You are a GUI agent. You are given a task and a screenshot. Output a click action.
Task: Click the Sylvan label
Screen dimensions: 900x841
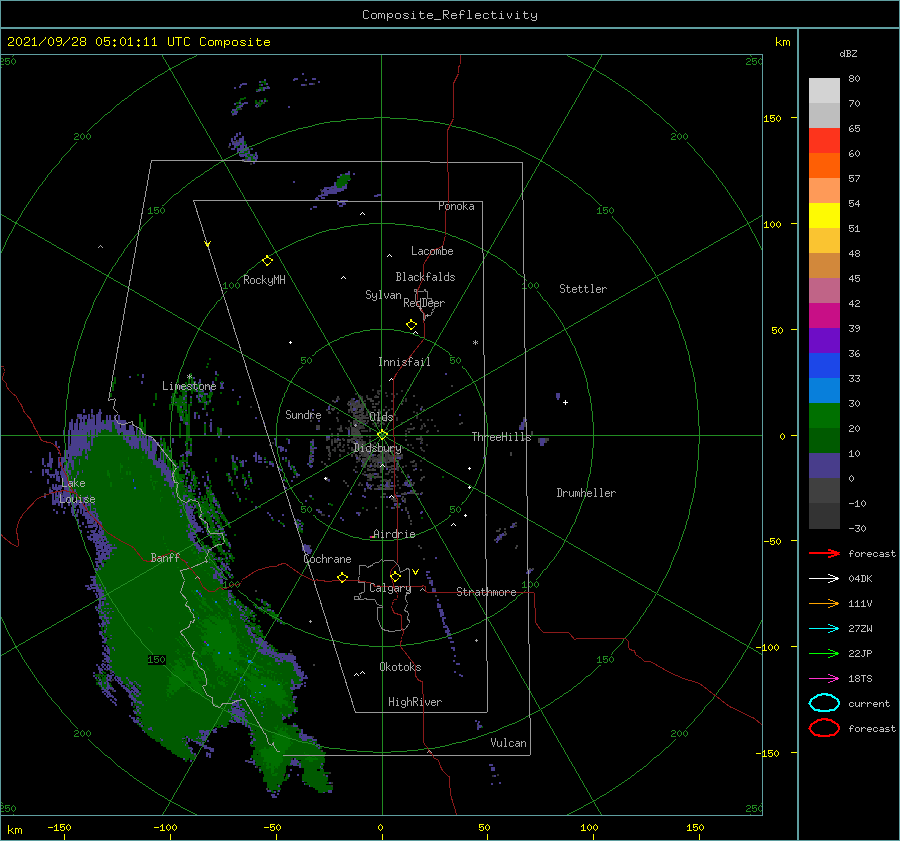(383, 295)
